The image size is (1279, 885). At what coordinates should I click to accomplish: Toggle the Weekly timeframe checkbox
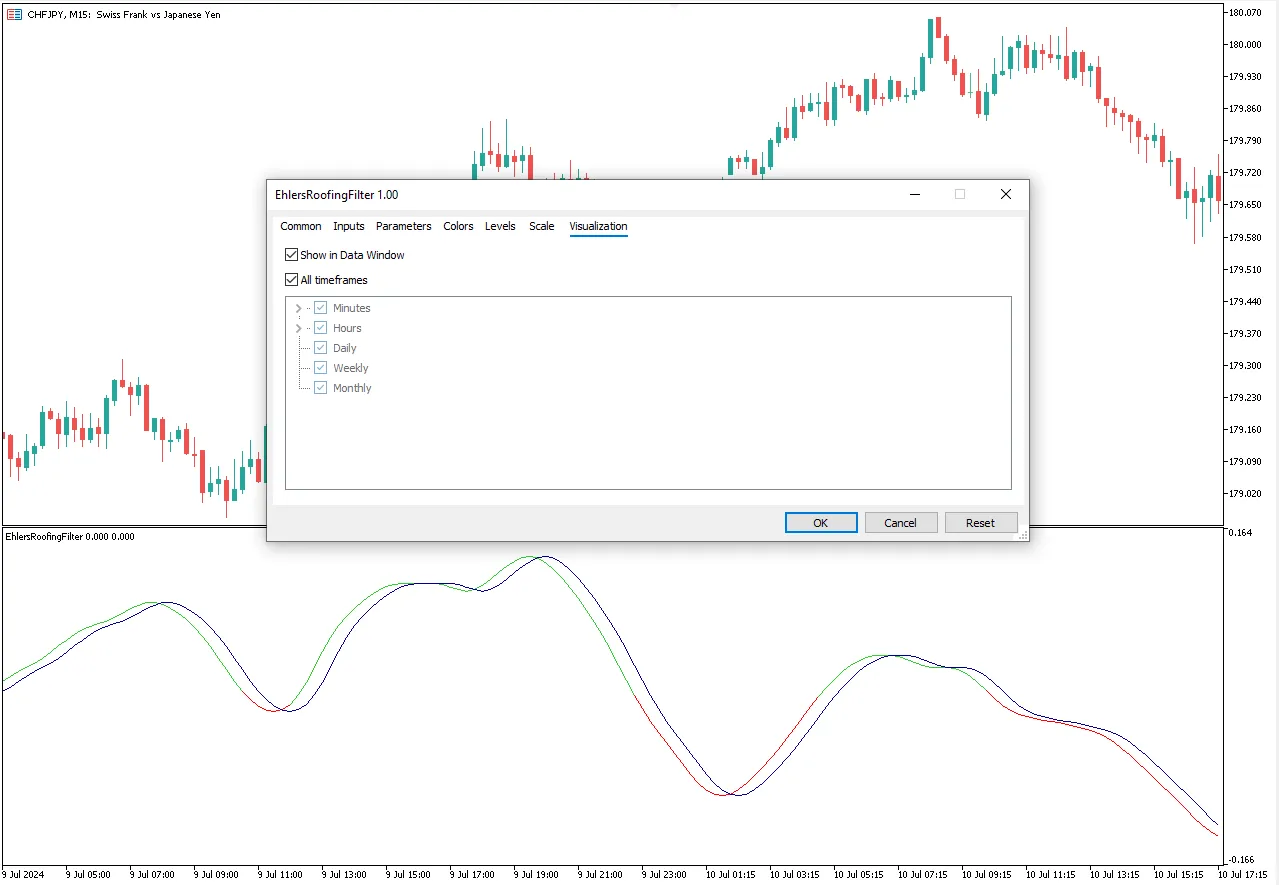(x=321, y=368)
